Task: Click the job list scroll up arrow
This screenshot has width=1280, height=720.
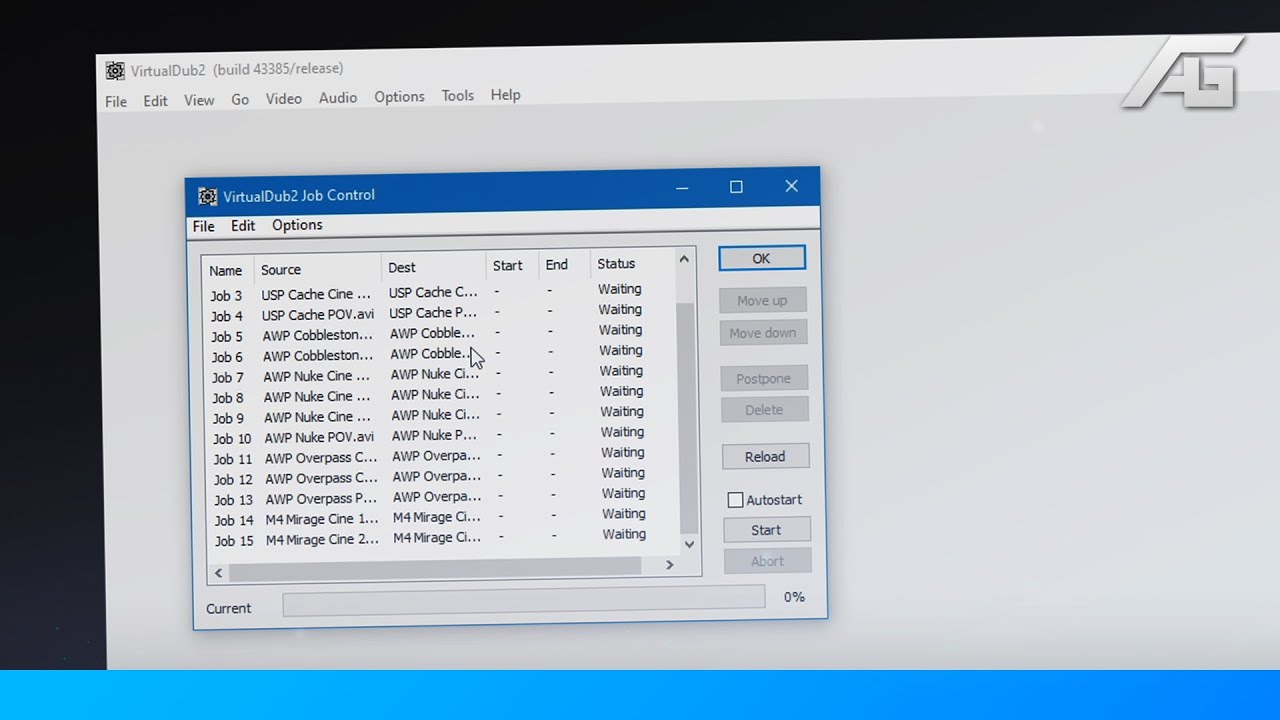Action: tap(684, 259)
